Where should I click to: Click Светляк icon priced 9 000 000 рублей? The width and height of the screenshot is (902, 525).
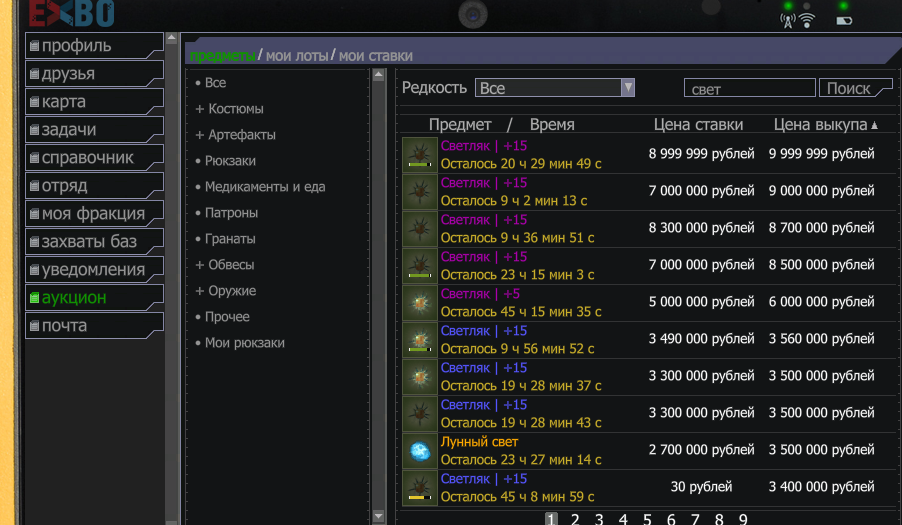(x=420, y=191)
